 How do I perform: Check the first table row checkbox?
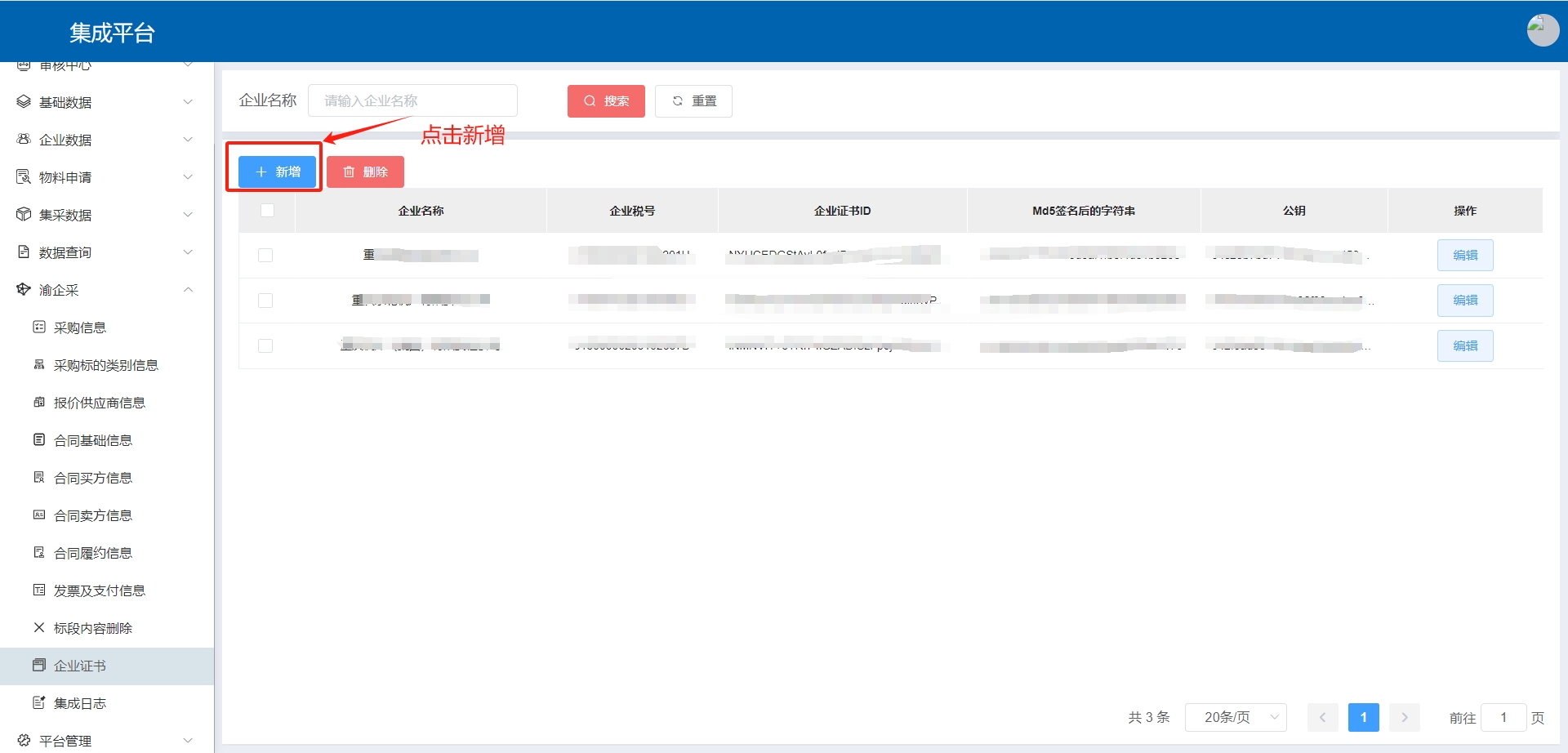click(265, 256)
